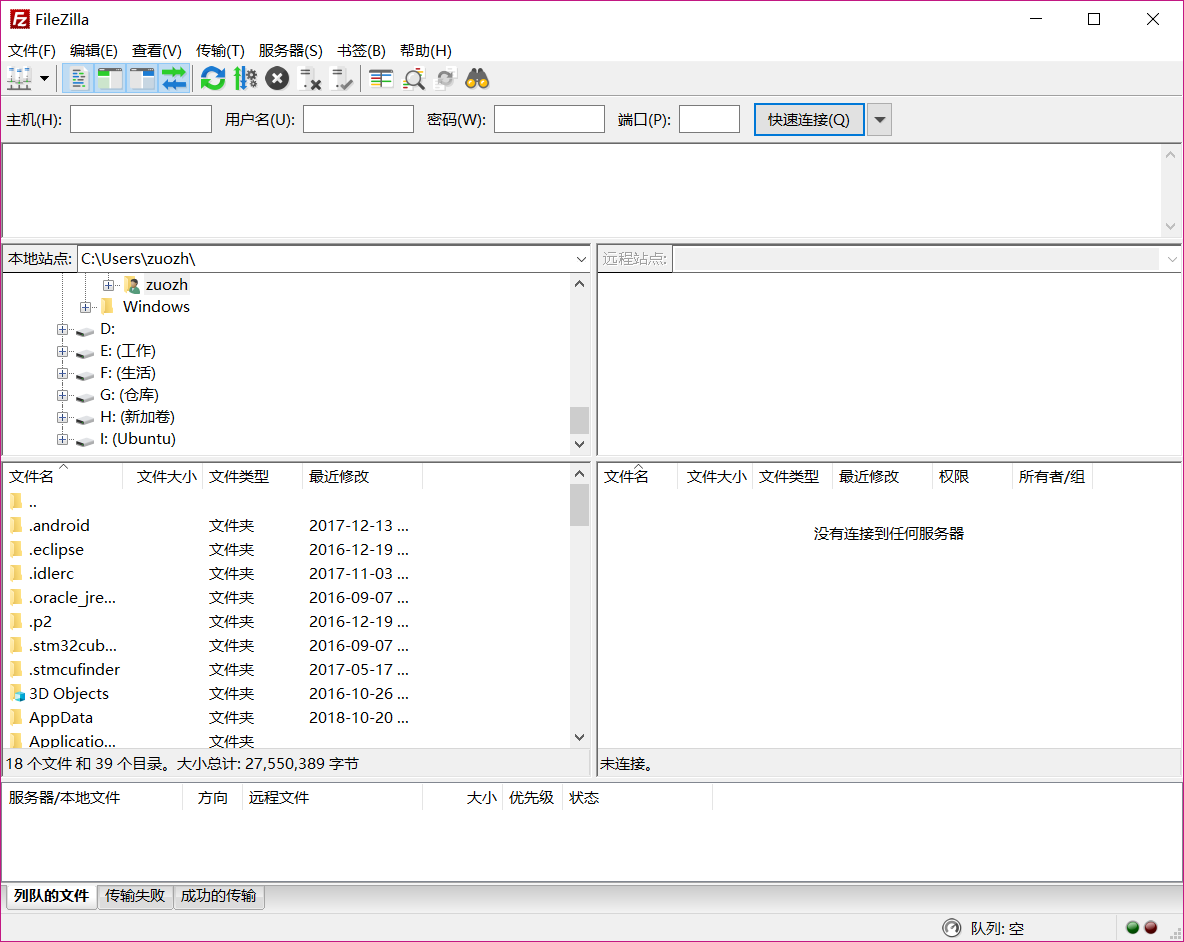Toggle directory comparison
The height and width of the screenshot is (942, 1184).
[413, 78]
